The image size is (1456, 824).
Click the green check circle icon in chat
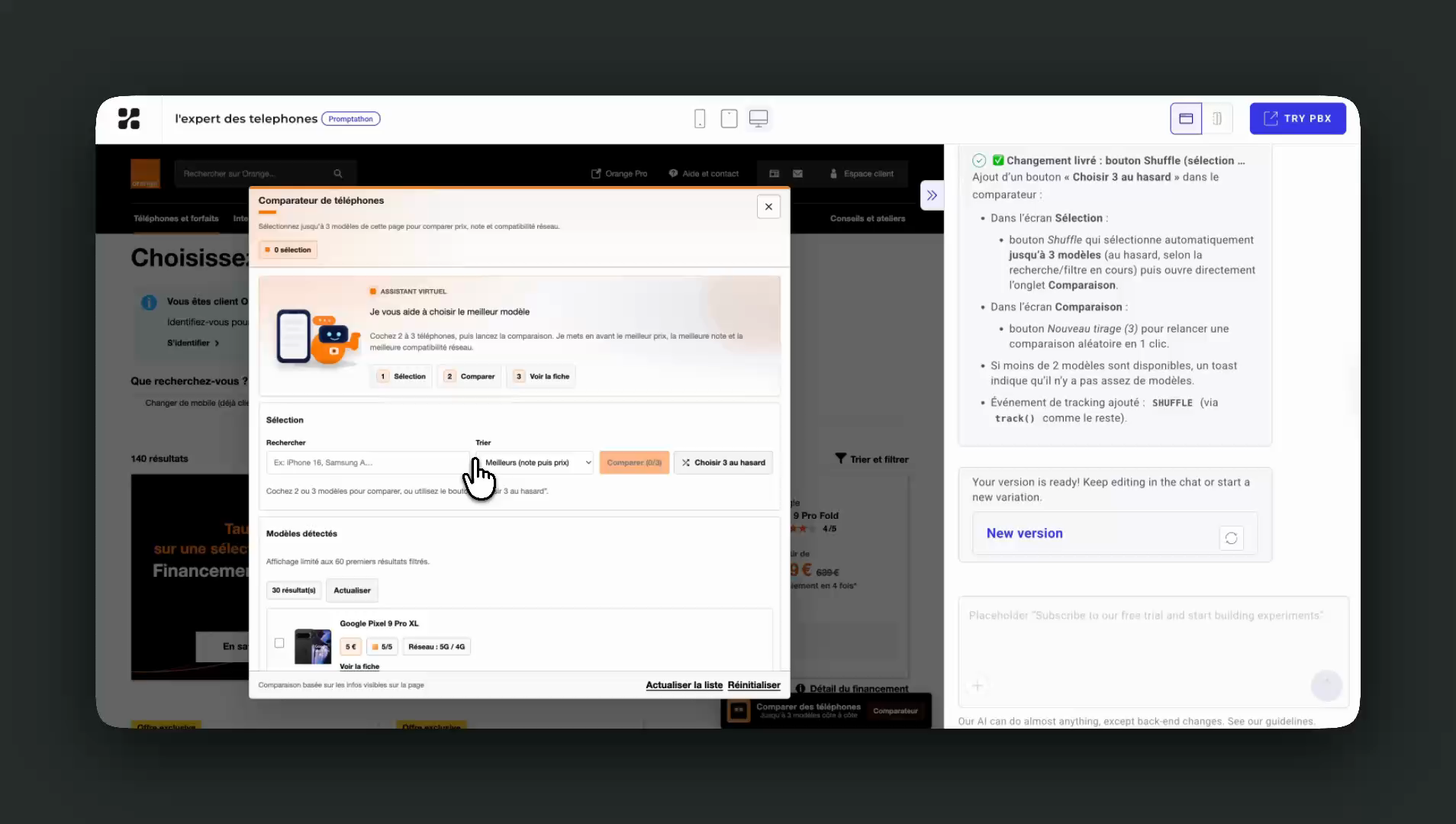pyautogui.click(x=979, y=160)
